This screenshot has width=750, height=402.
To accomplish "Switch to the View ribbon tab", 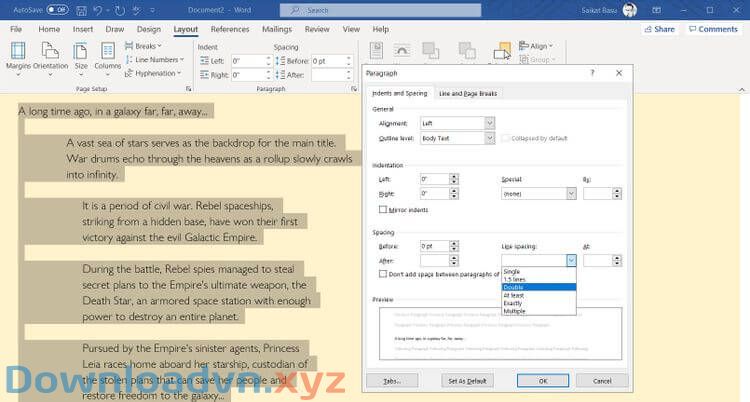I will (x=351, y=29).
